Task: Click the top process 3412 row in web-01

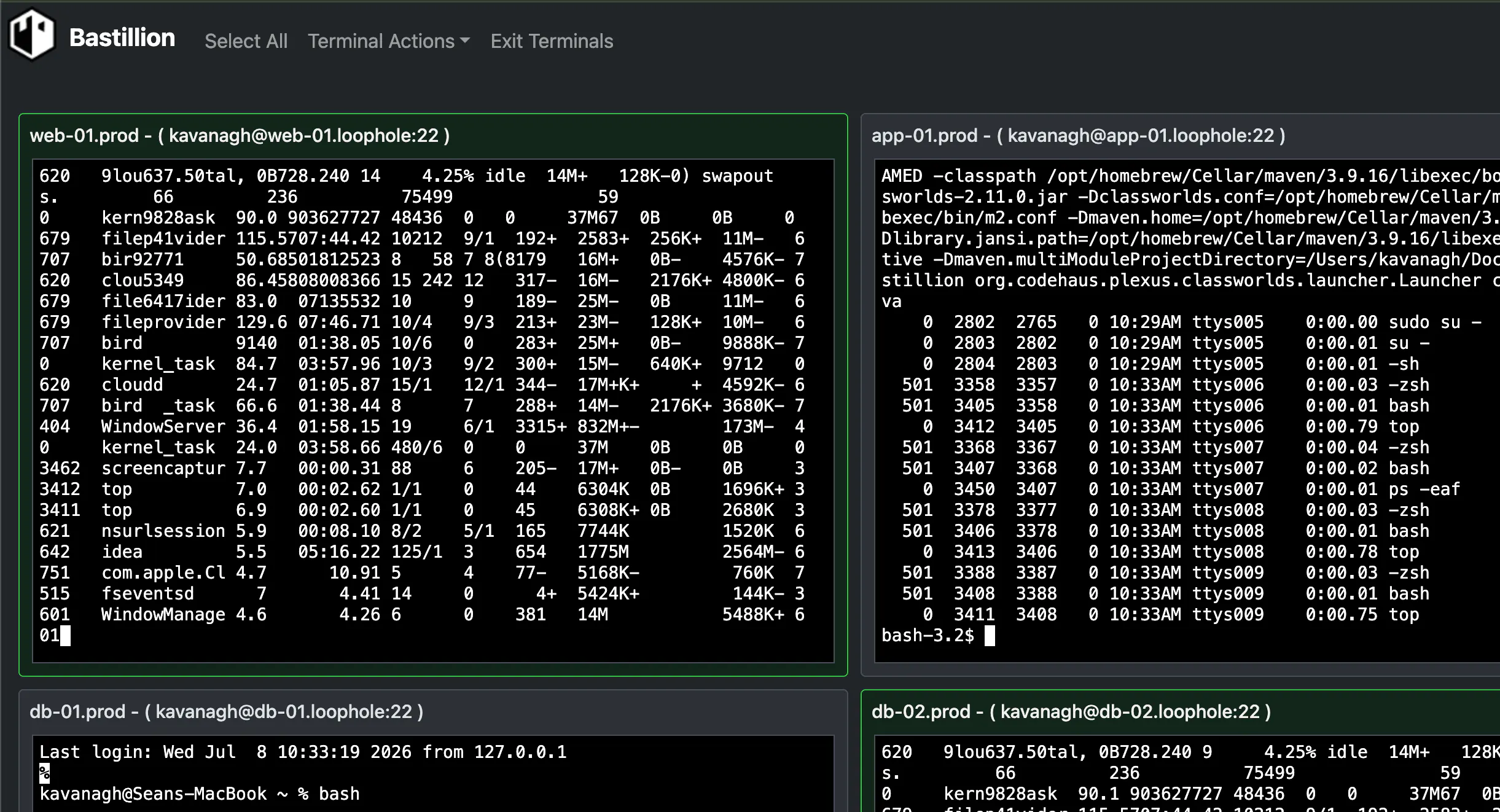Action: click(x=422, y=489)
